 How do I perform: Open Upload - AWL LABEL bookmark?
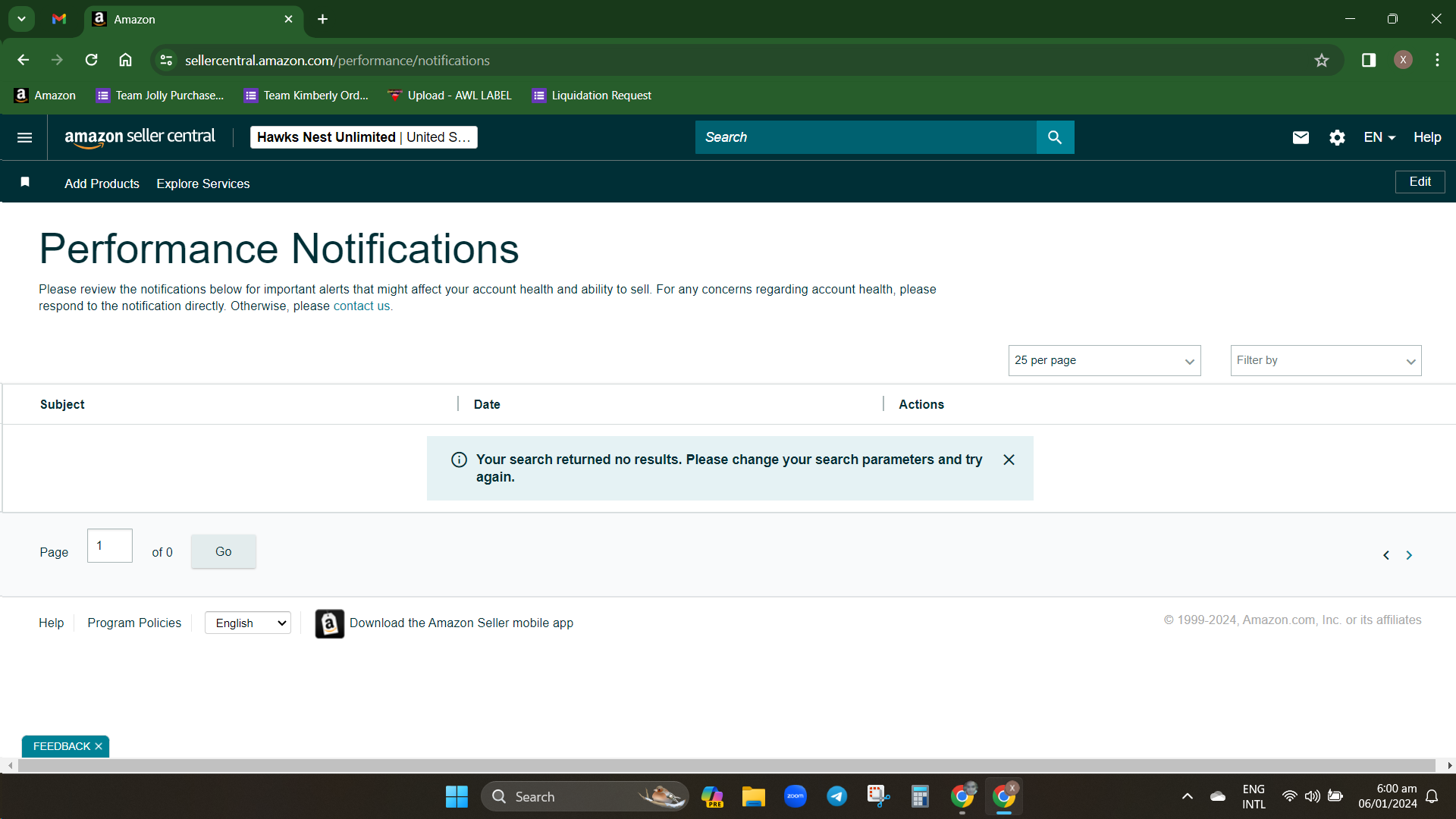click(x=449, y=96)
